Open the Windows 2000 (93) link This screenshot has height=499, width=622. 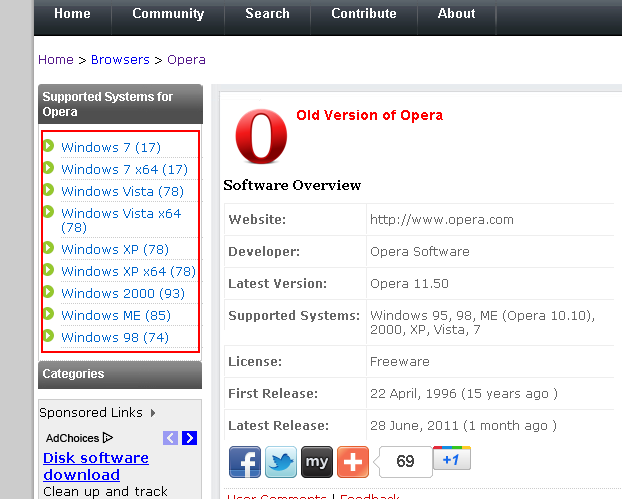click(123, 294)
